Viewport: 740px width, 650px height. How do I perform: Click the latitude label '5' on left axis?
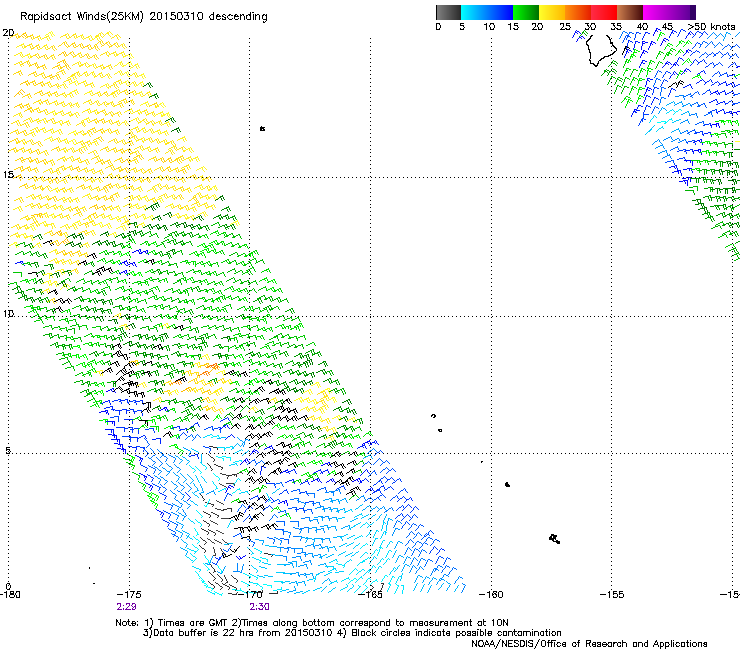click(x=8, y=451)
